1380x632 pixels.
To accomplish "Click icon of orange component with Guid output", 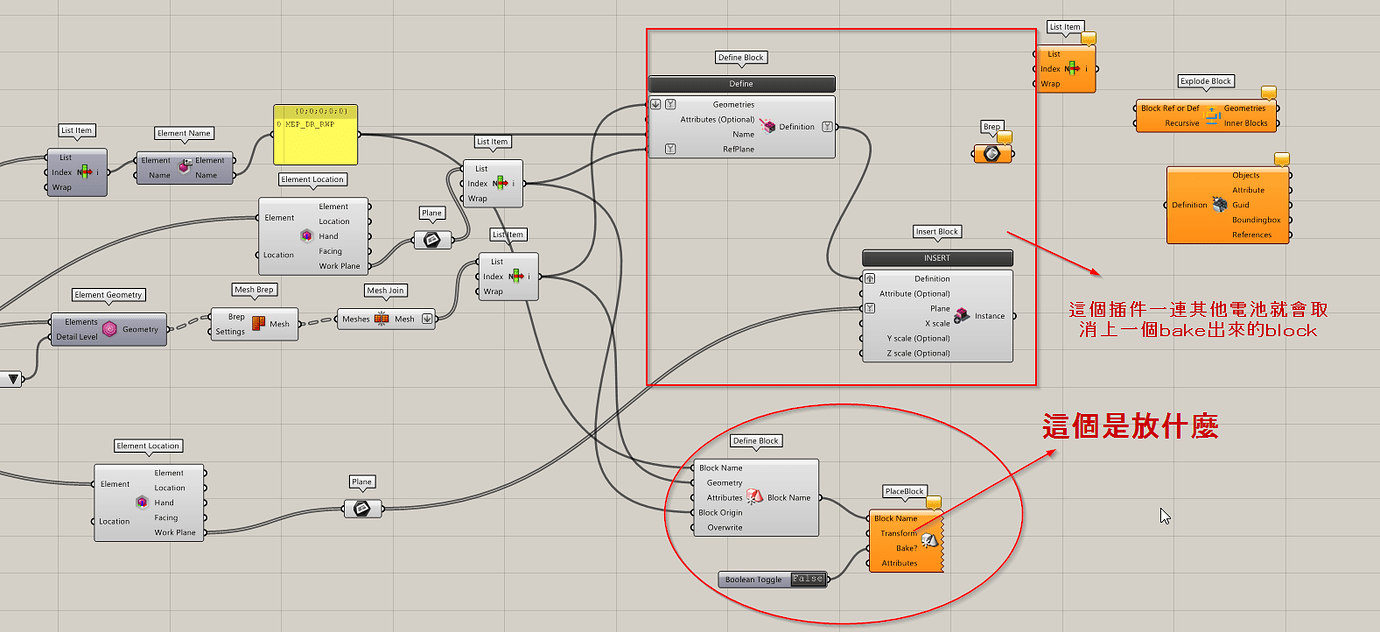I will coord(1219,205).
